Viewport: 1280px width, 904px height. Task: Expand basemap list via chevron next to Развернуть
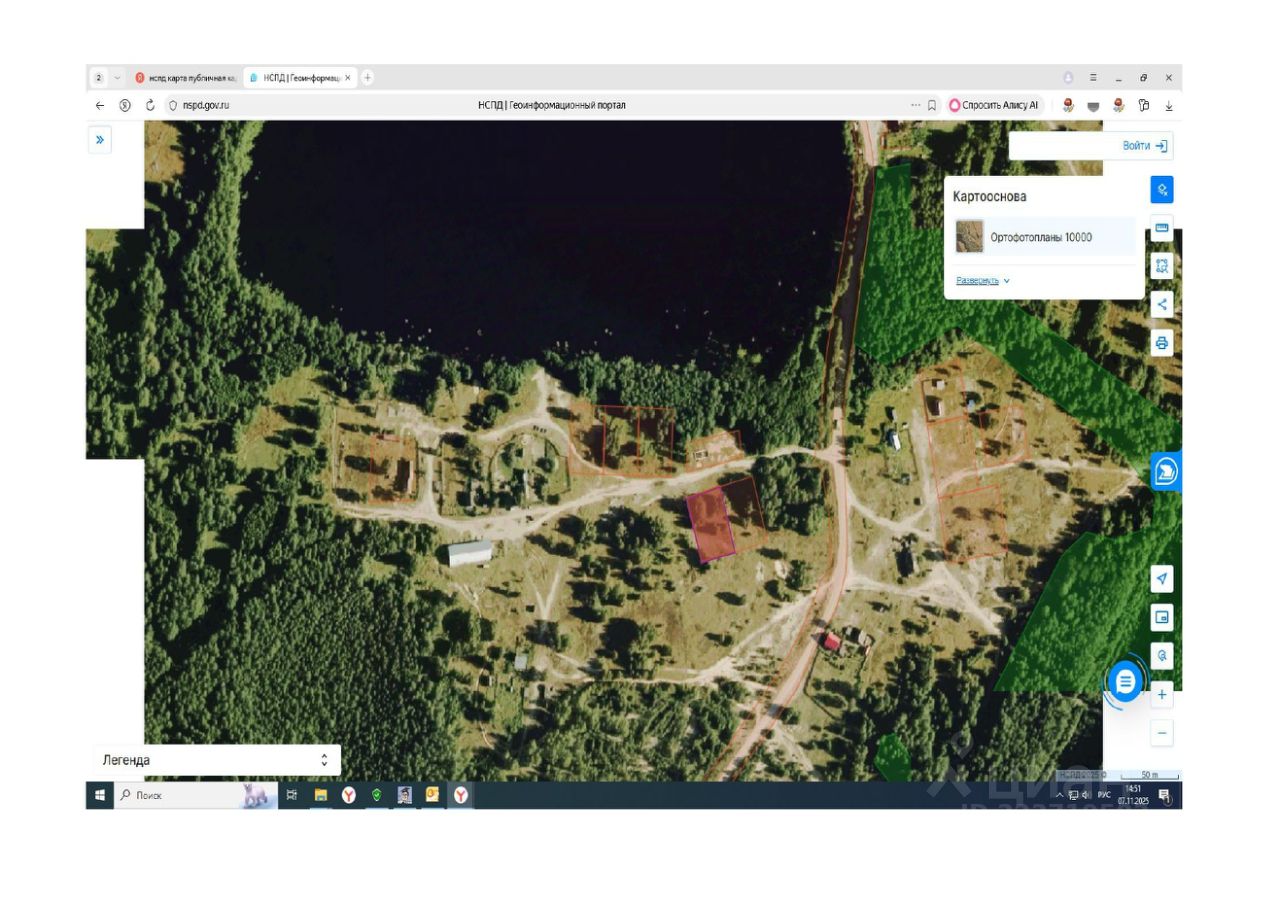pyautogui.click(x=1006, y=281)
